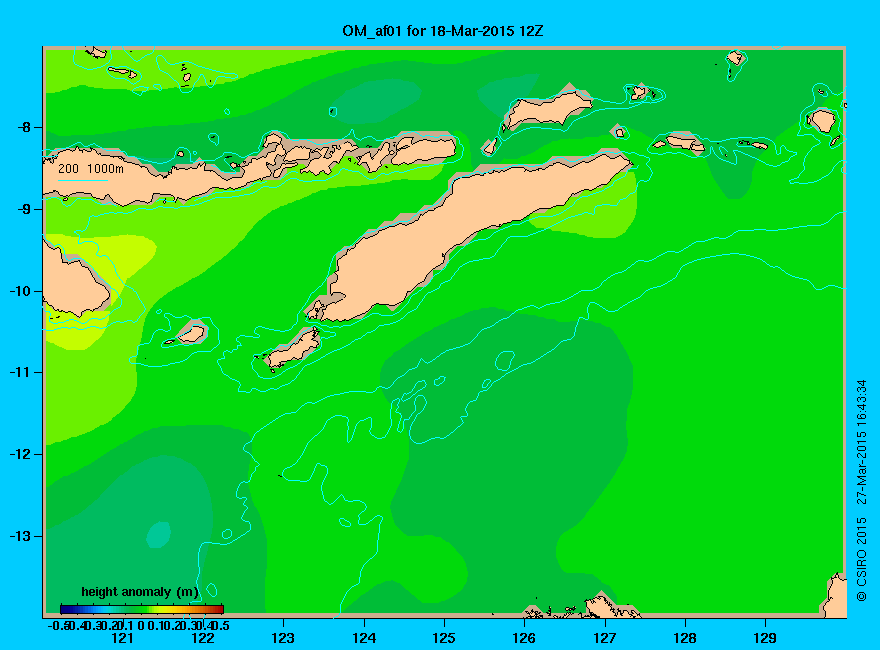Click the latitude label -8

point(24,127)
